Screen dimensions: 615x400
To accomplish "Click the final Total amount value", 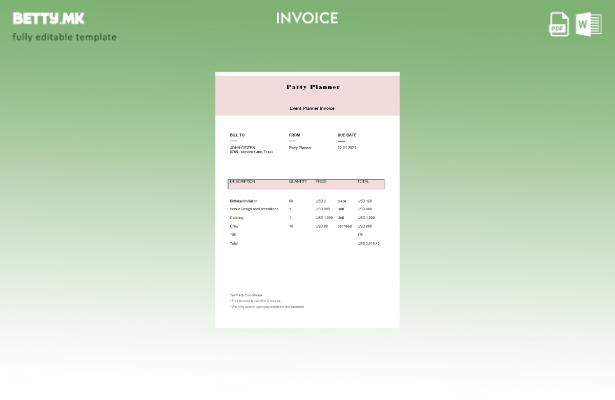I will (x=368, y=243).
